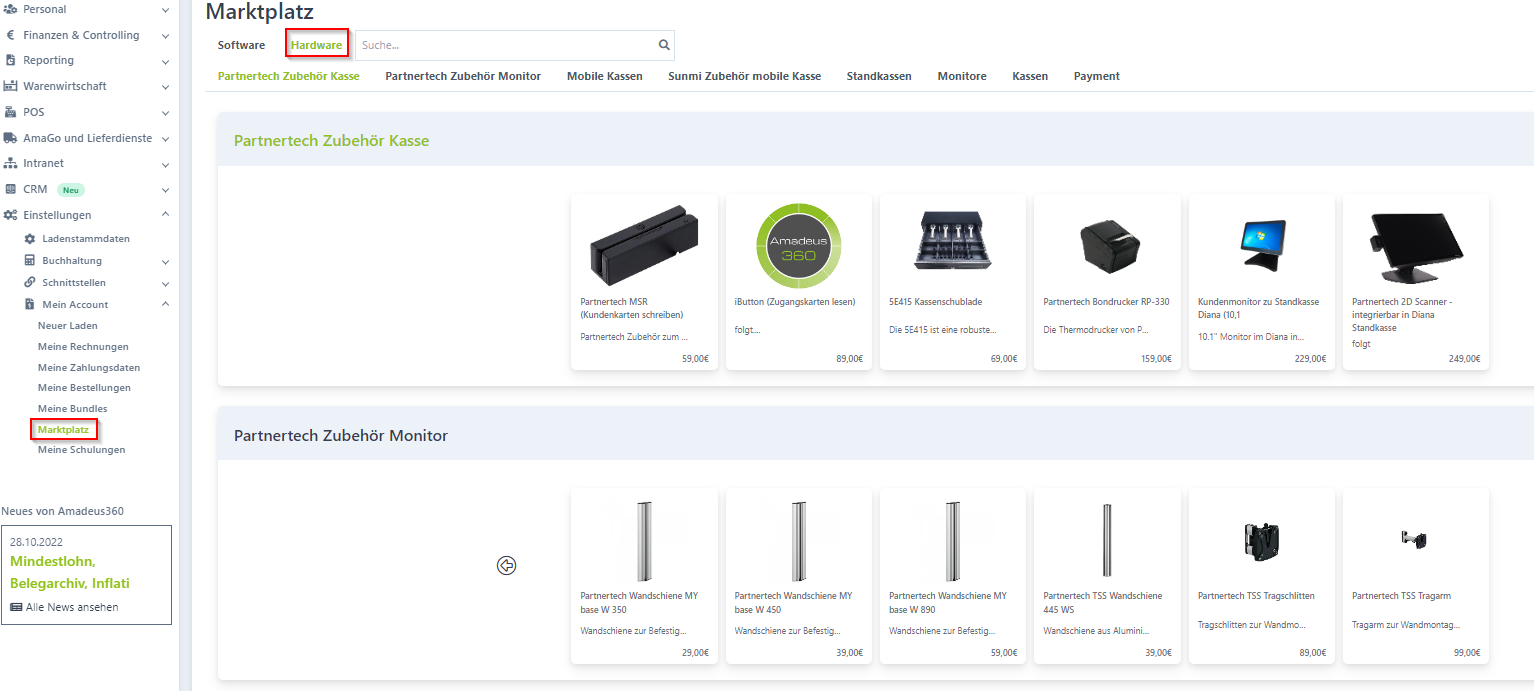Select Kassen category tab
The width and height of the screenshot is (1534, 691).
click(x=1030, y=76)
